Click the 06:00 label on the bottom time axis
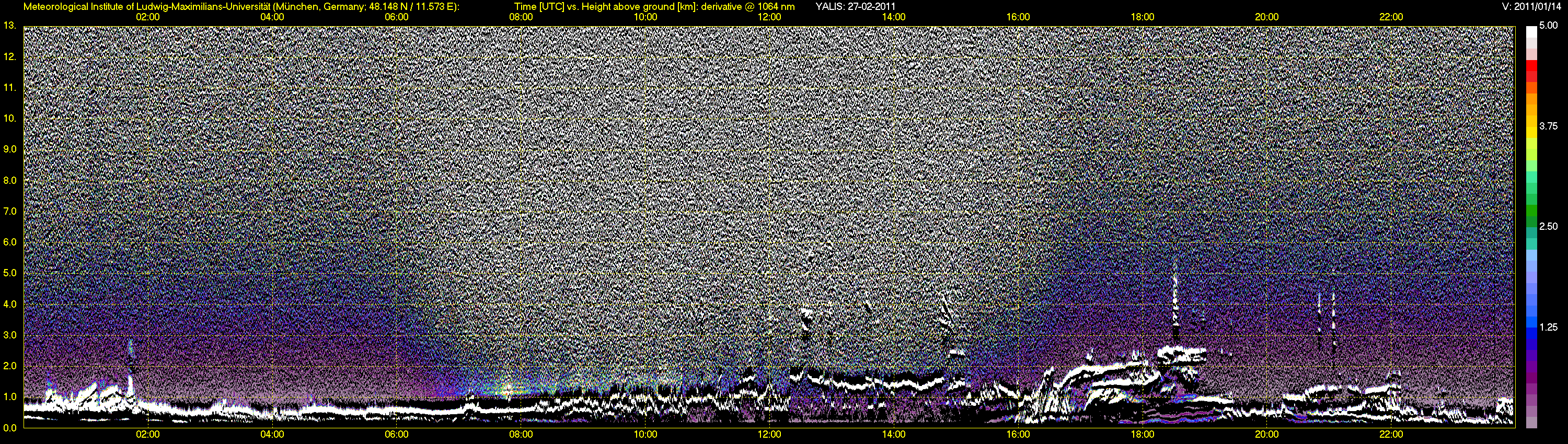This screenshot has width=1568, height=444. click(397, 435)
